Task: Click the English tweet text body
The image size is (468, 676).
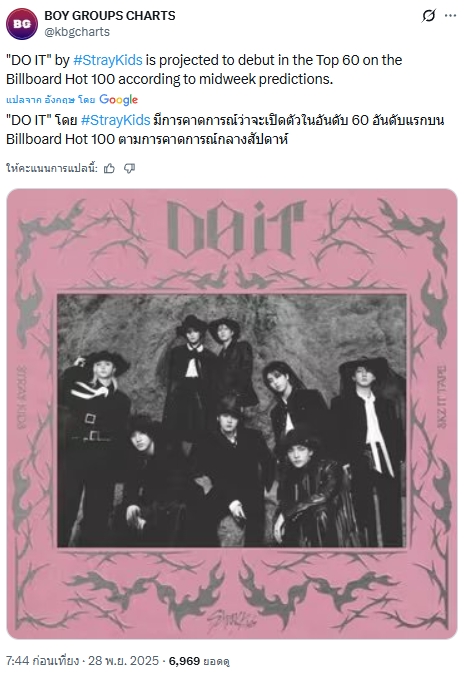Action: [204, 69]
